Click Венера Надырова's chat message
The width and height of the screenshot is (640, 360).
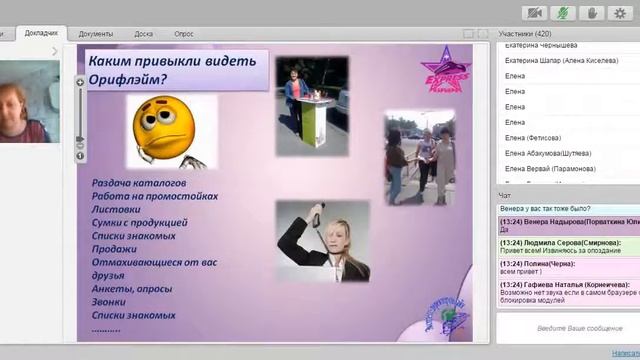pyautogui.click(x=569, y=226)
